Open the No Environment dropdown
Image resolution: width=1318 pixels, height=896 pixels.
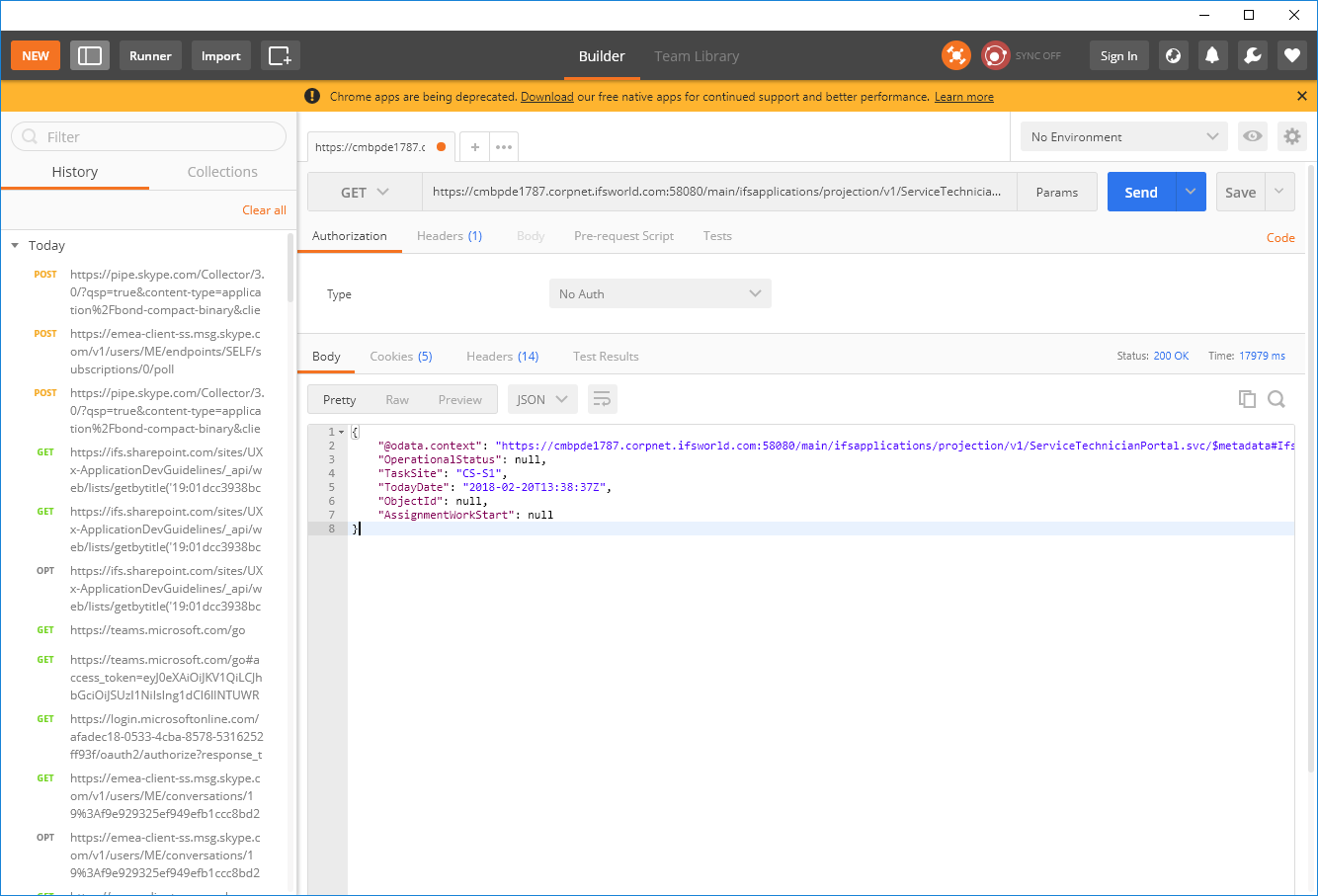pos(1123,136)
